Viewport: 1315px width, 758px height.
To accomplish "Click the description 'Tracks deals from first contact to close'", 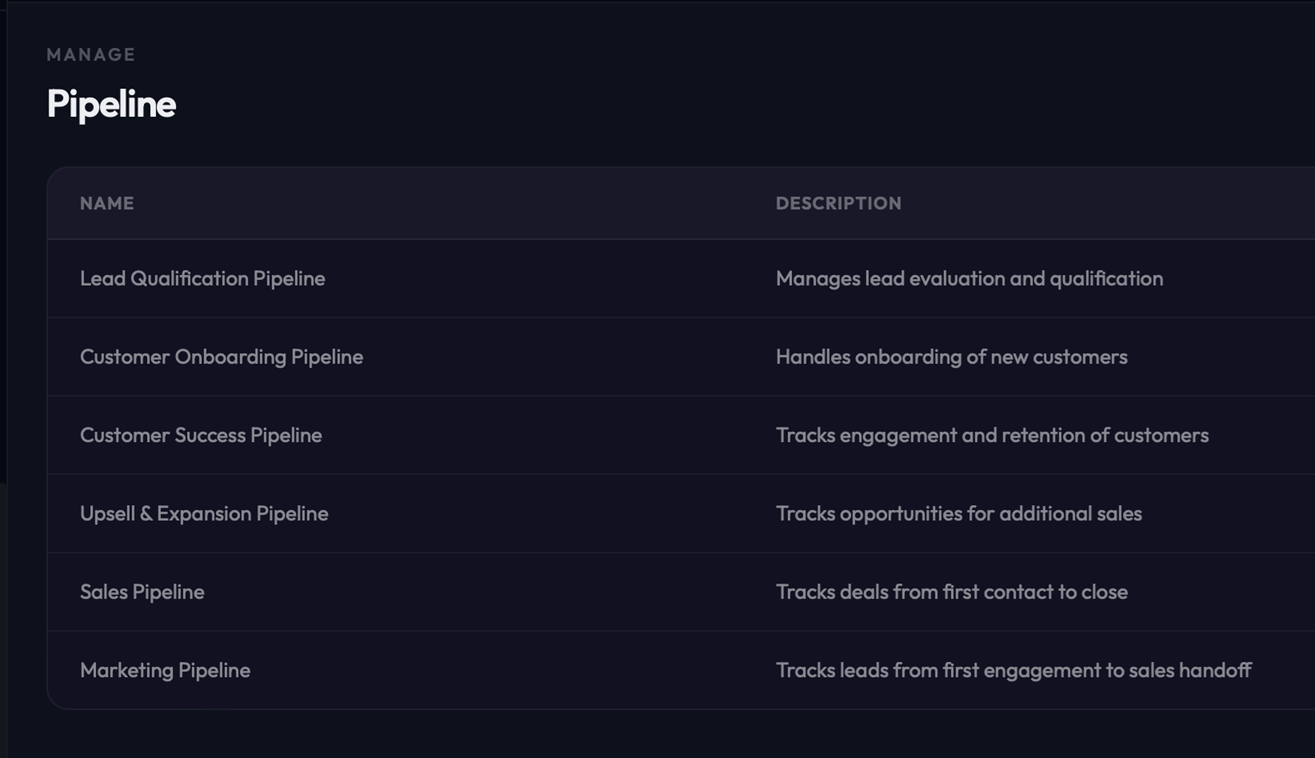I will pyautogui.click(x=952, y=590).
